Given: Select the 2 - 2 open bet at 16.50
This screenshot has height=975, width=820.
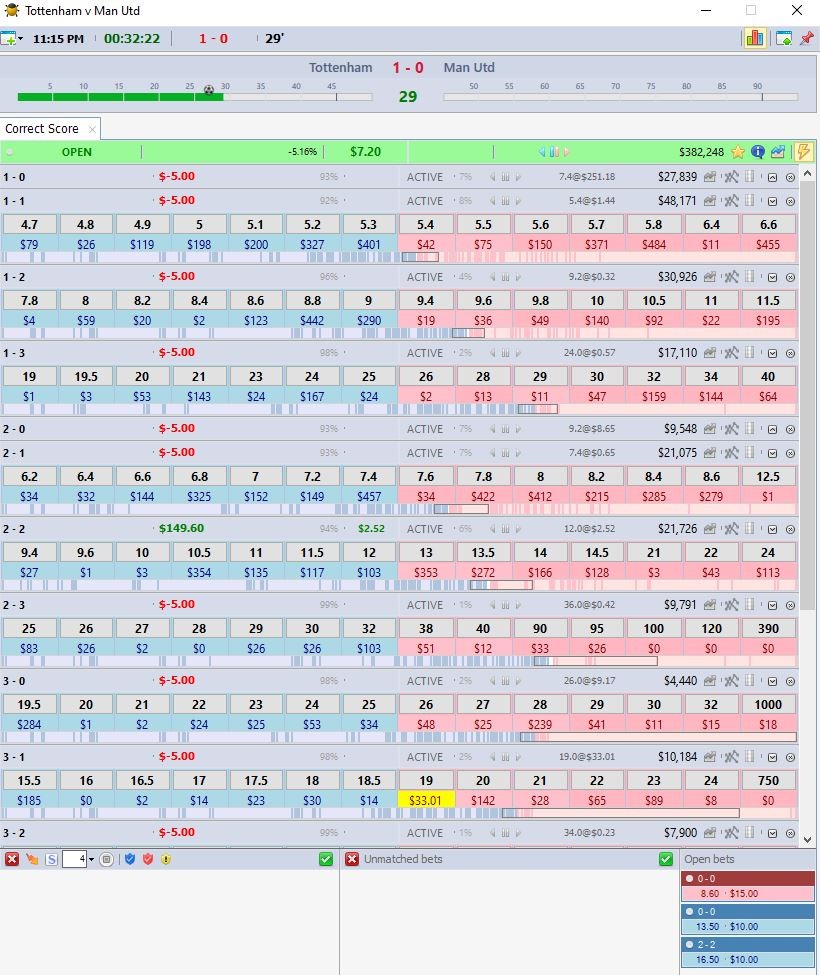Looking at the screenshot, I should click(x=748, y=952).
